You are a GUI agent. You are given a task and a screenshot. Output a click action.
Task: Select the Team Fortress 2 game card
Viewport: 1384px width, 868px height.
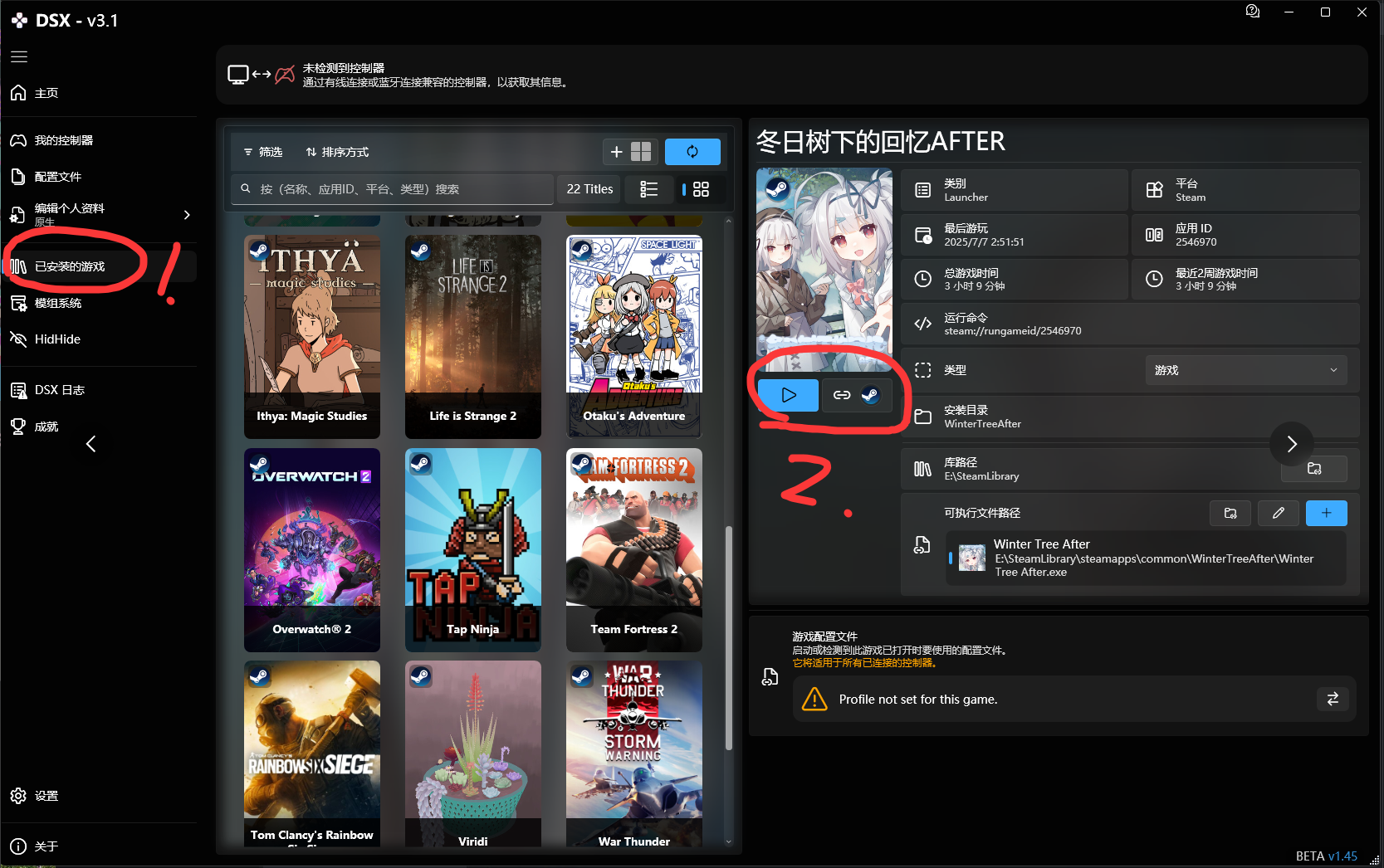tap(634, 550)
